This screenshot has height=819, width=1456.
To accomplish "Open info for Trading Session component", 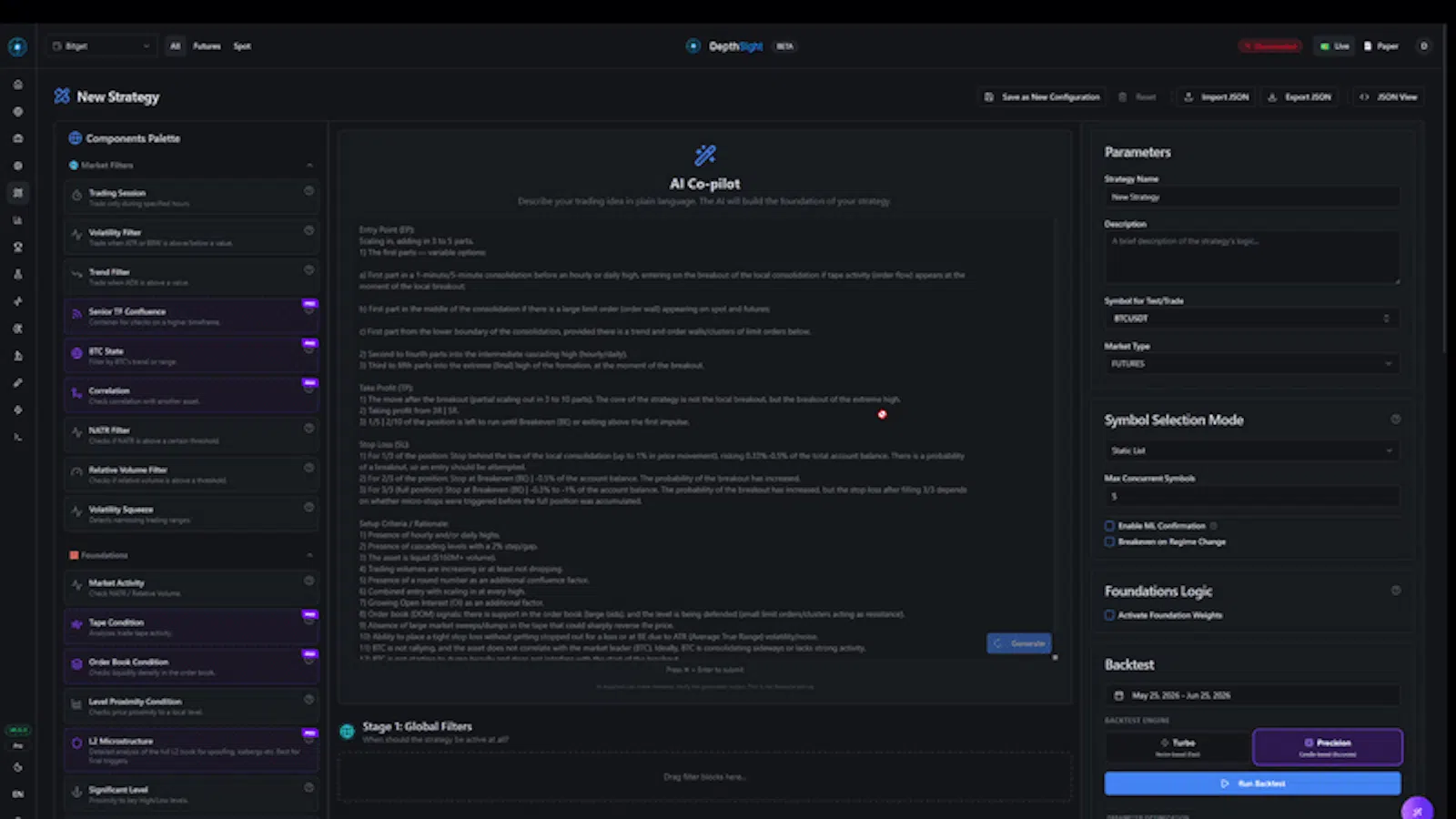I will point(309,191).
